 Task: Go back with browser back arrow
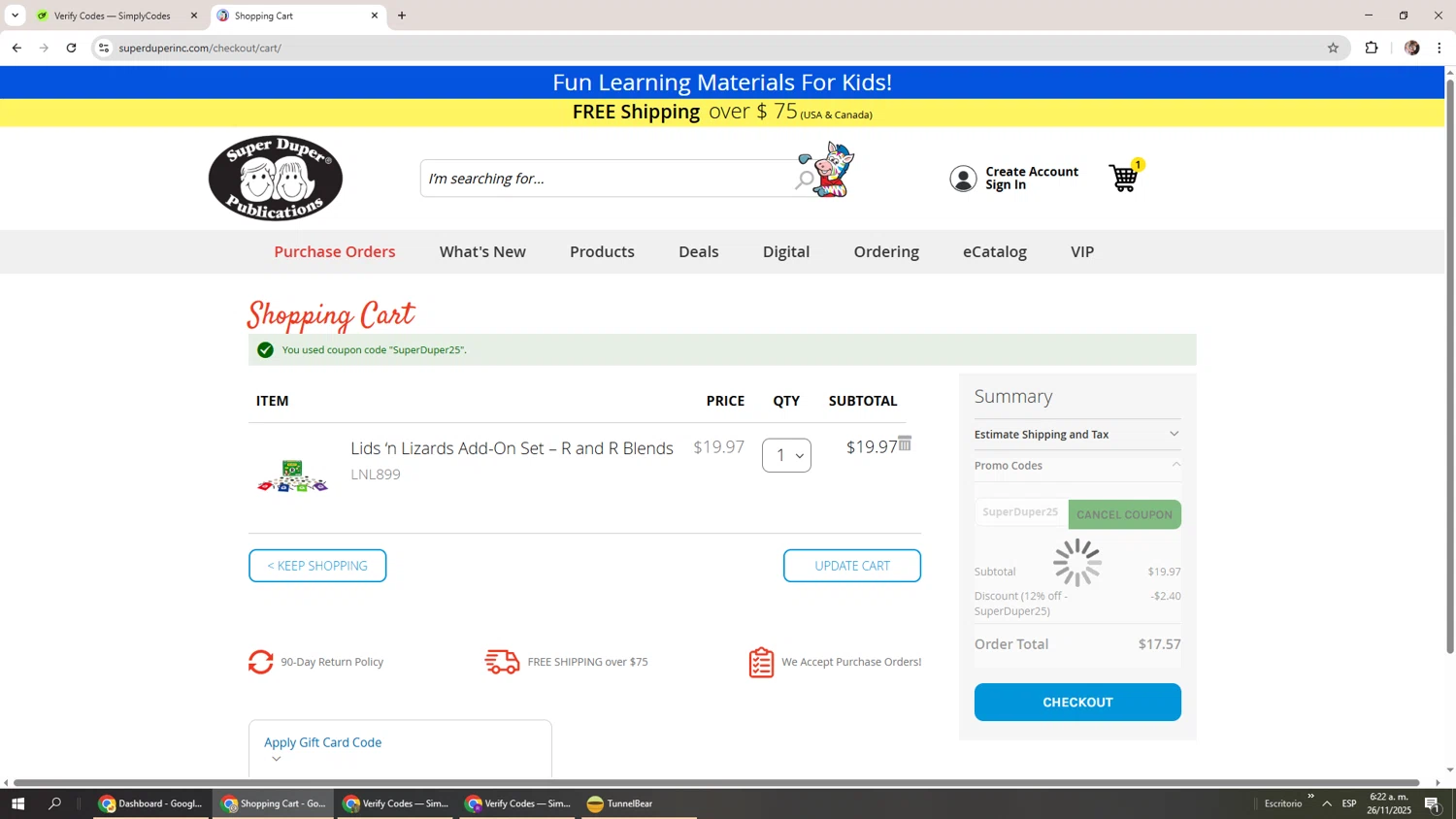(x=17, y=48)
